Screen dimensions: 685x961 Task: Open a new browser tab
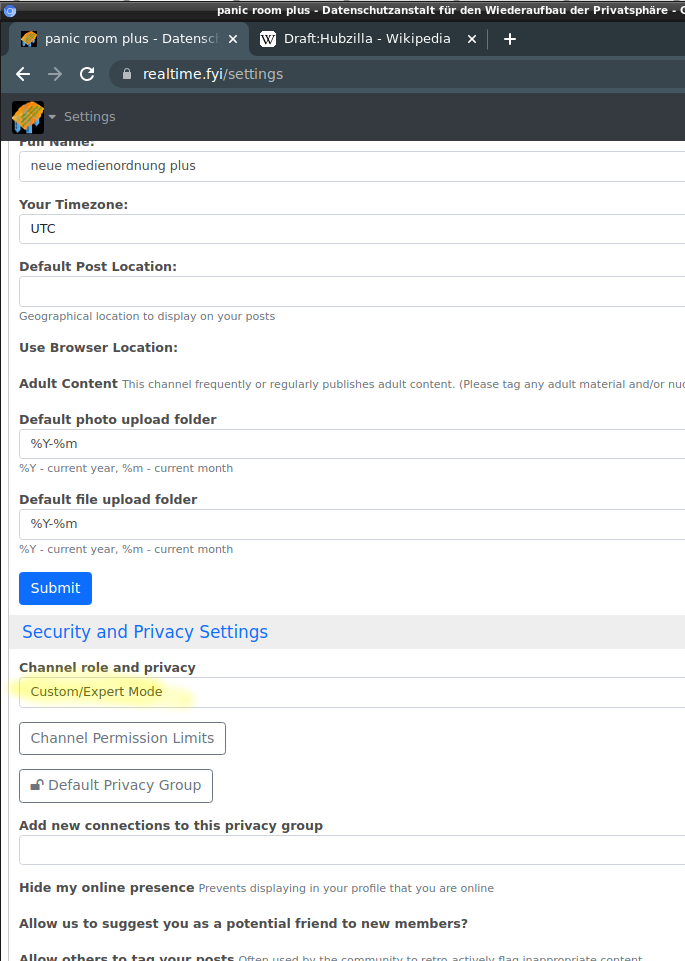click(510, 39)
